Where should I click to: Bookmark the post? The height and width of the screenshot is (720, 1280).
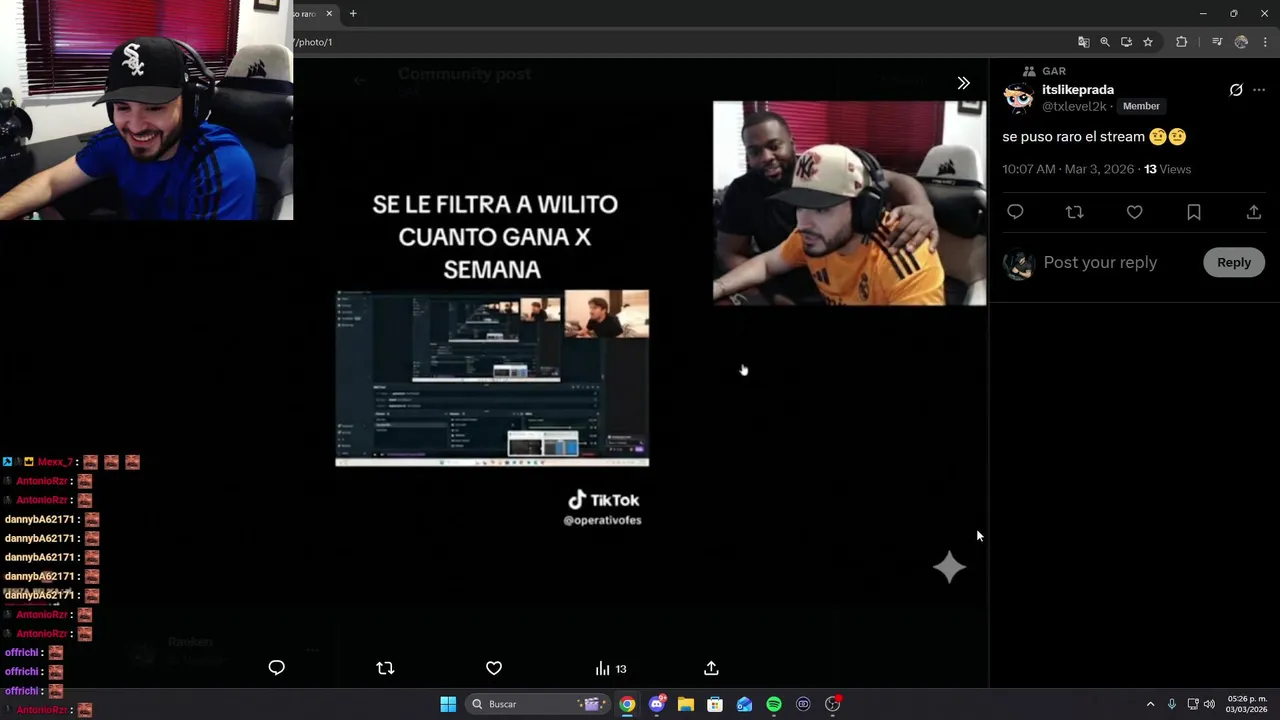tap(1194, 212)
